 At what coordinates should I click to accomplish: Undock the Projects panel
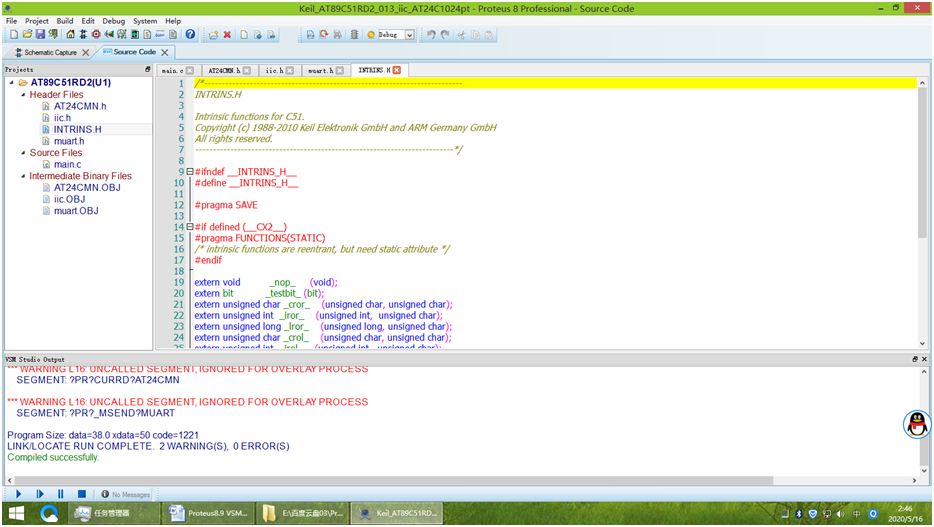pyautogui.click(x=148, y=69)
